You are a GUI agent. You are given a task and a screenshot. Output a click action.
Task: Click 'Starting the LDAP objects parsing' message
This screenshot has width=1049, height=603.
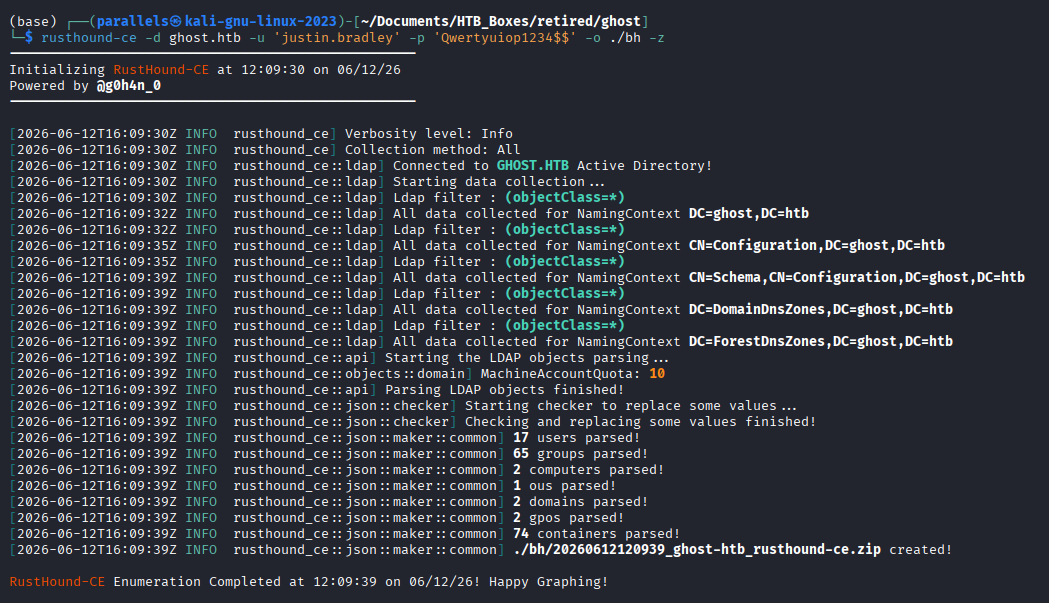(x=527, y=358)
